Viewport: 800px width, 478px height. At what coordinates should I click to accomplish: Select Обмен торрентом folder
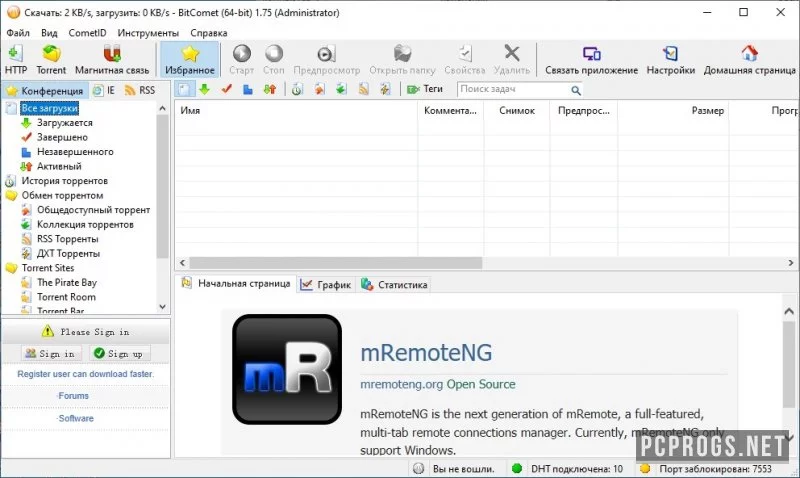coord(62,195)
